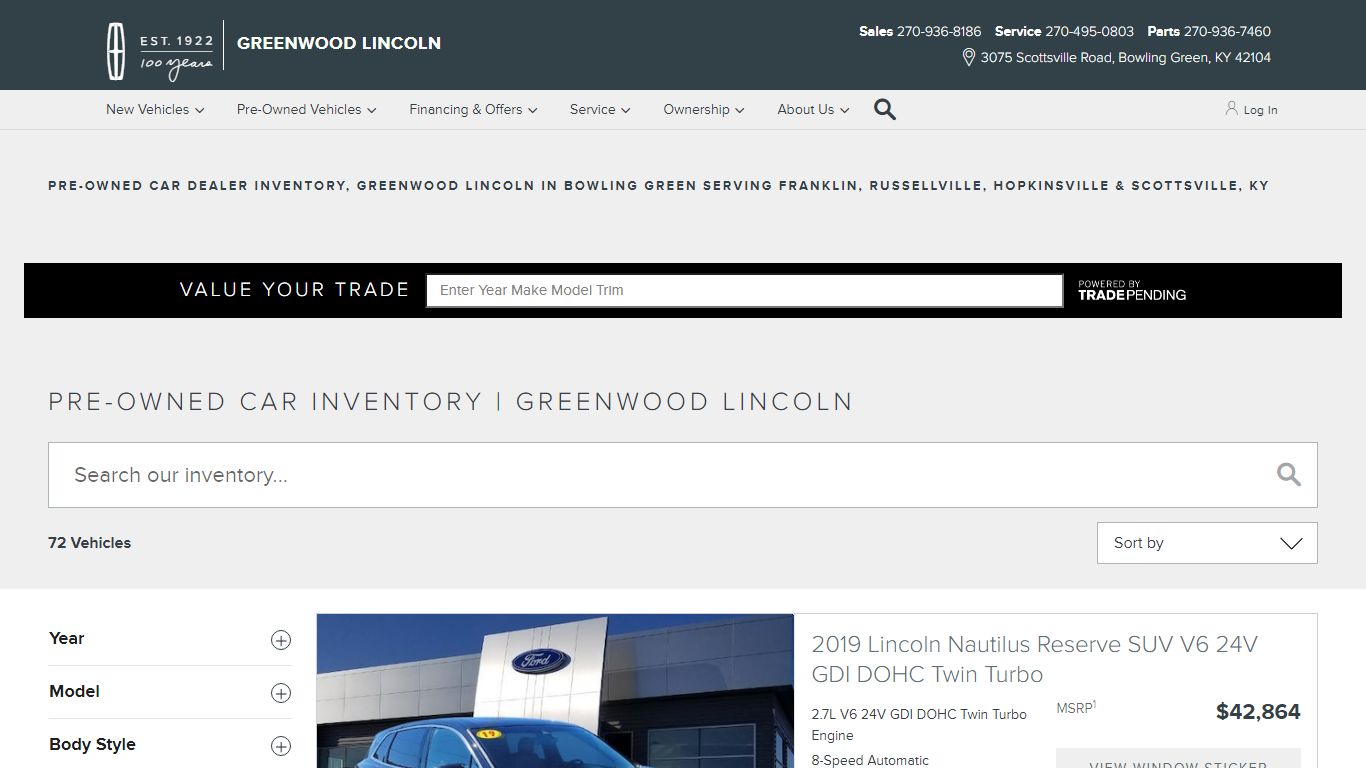Open the 3075 Scottsville Road address link

[x=1125, y=57]
